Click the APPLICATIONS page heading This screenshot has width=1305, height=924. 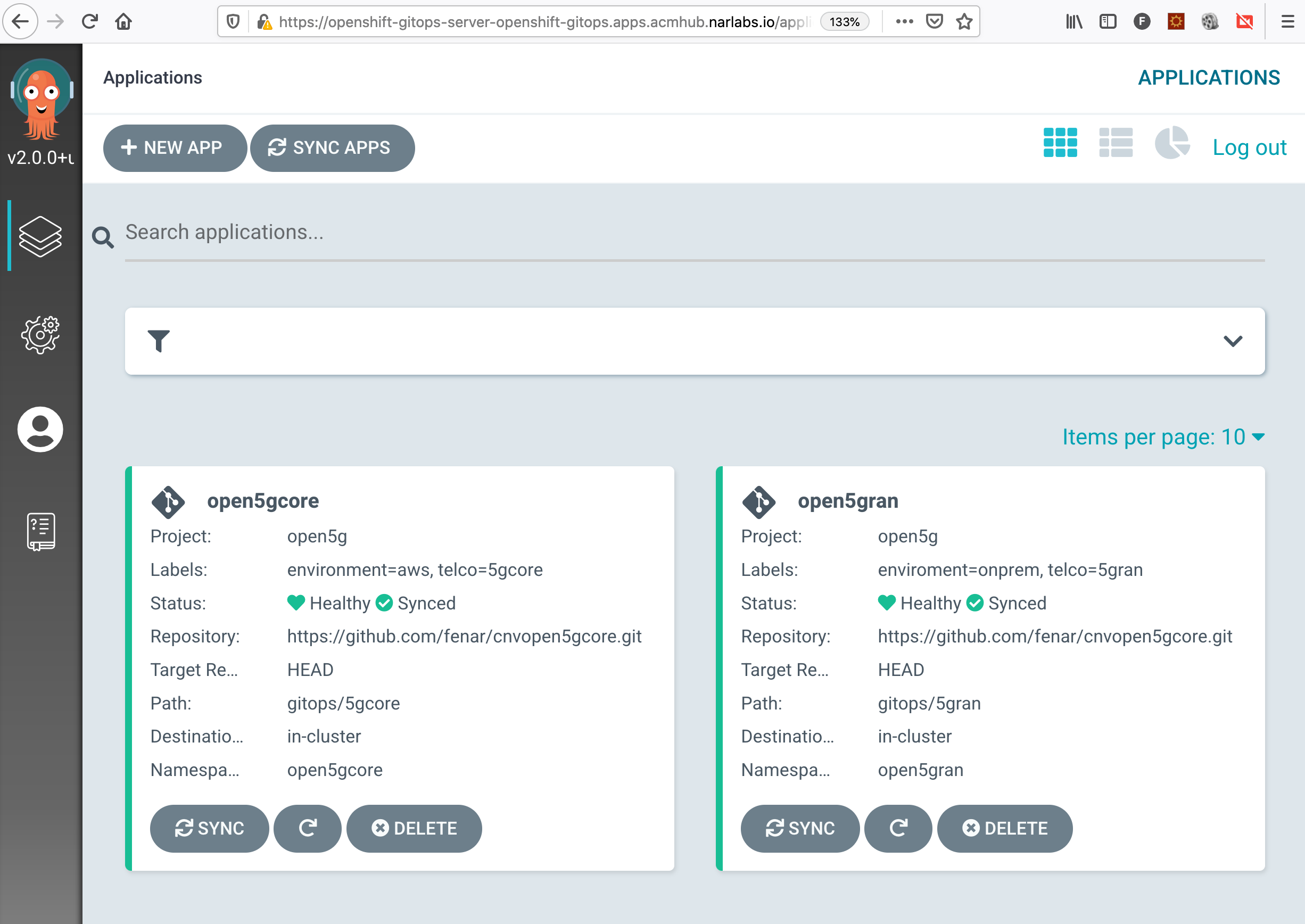(x=1209, y=77)
